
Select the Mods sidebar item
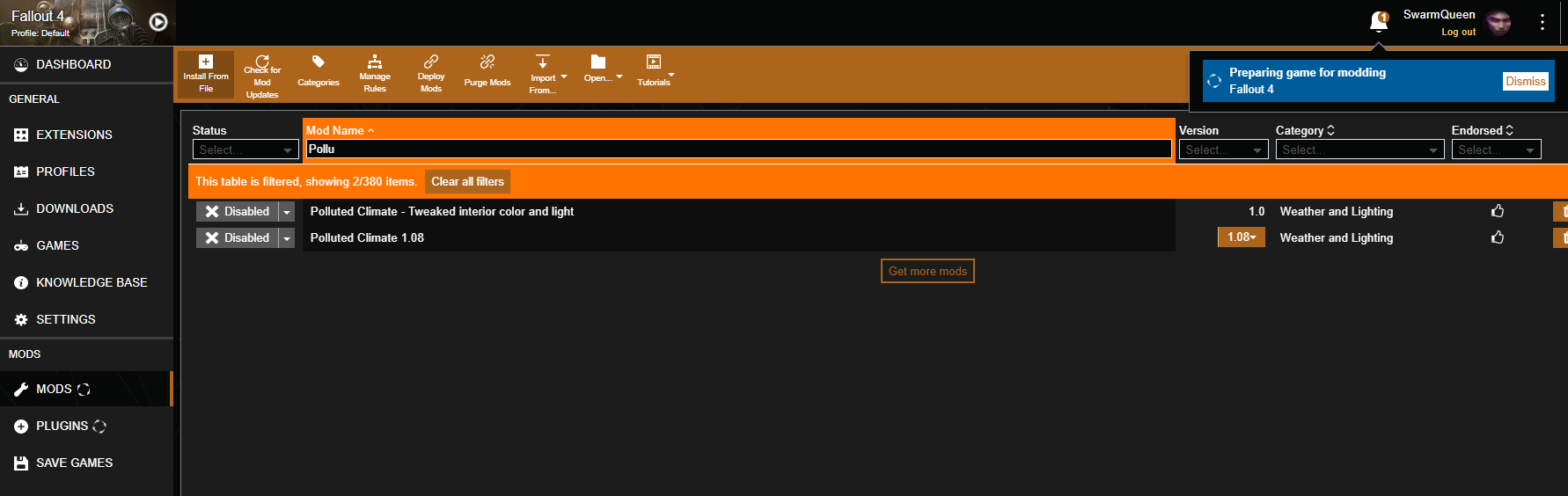86,389
